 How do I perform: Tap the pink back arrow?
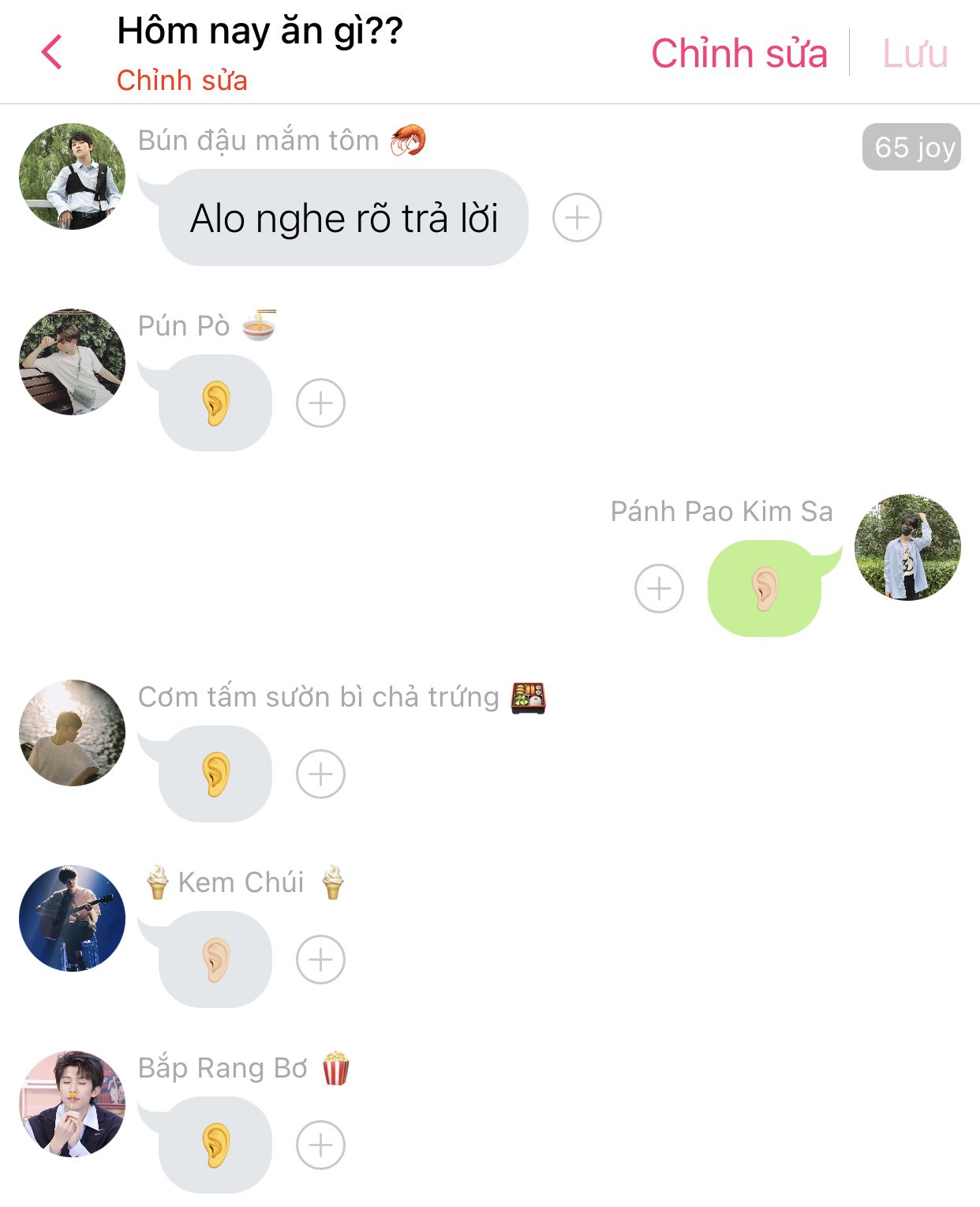point(52,53)
